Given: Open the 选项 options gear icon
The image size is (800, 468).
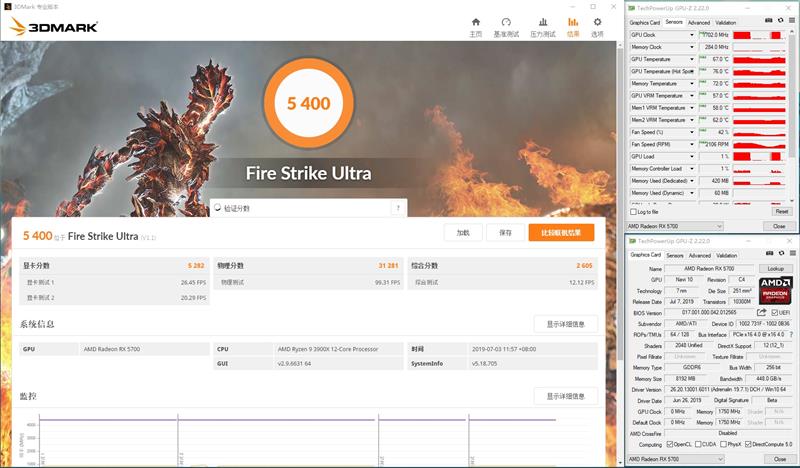Looking at the screenshot, I should tap(597, 24).
